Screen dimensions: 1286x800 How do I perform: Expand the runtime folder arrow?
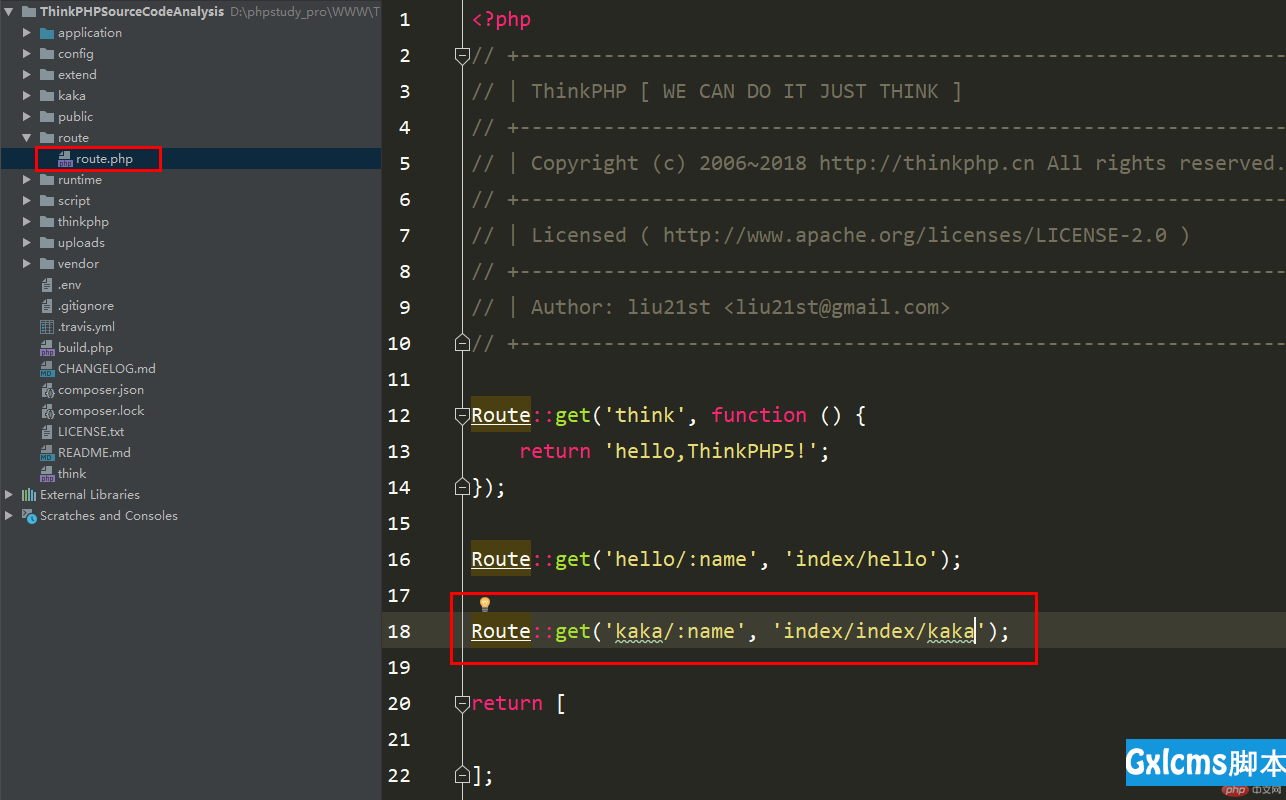(28, 180)
